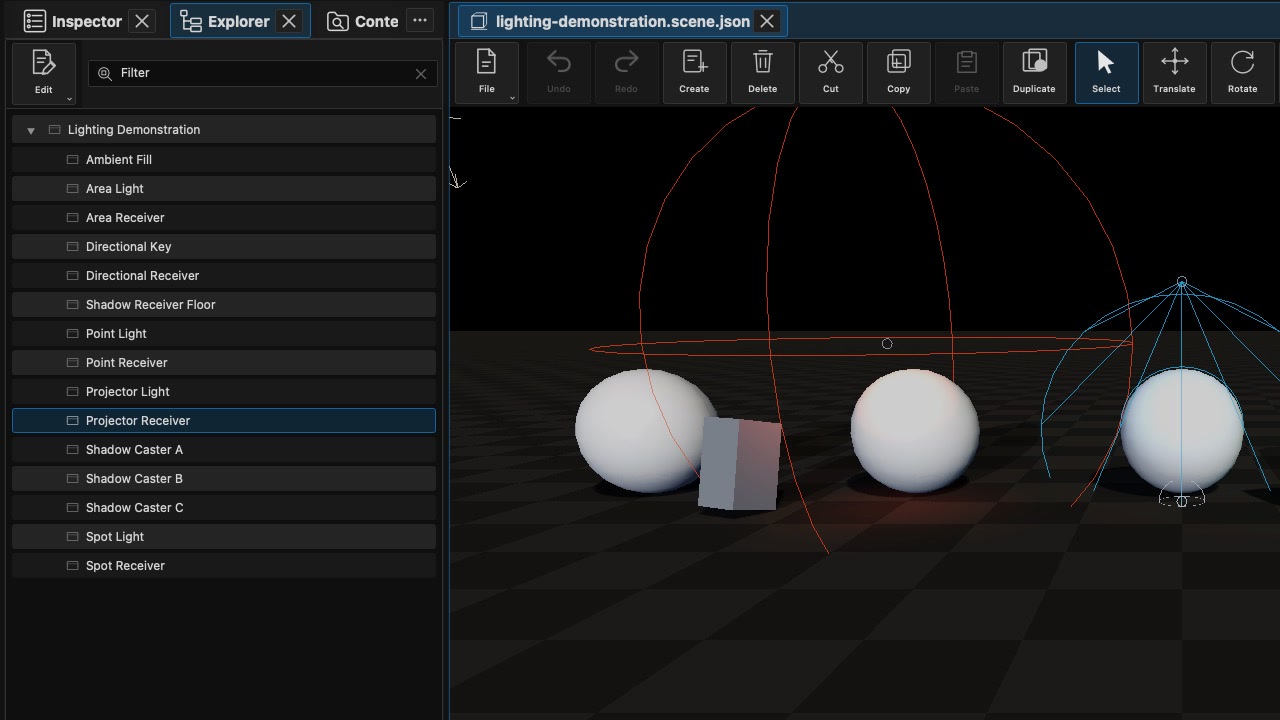Open the File button dropdown arrow
The image size is (1280, 720).
click(x=512, y=98)
